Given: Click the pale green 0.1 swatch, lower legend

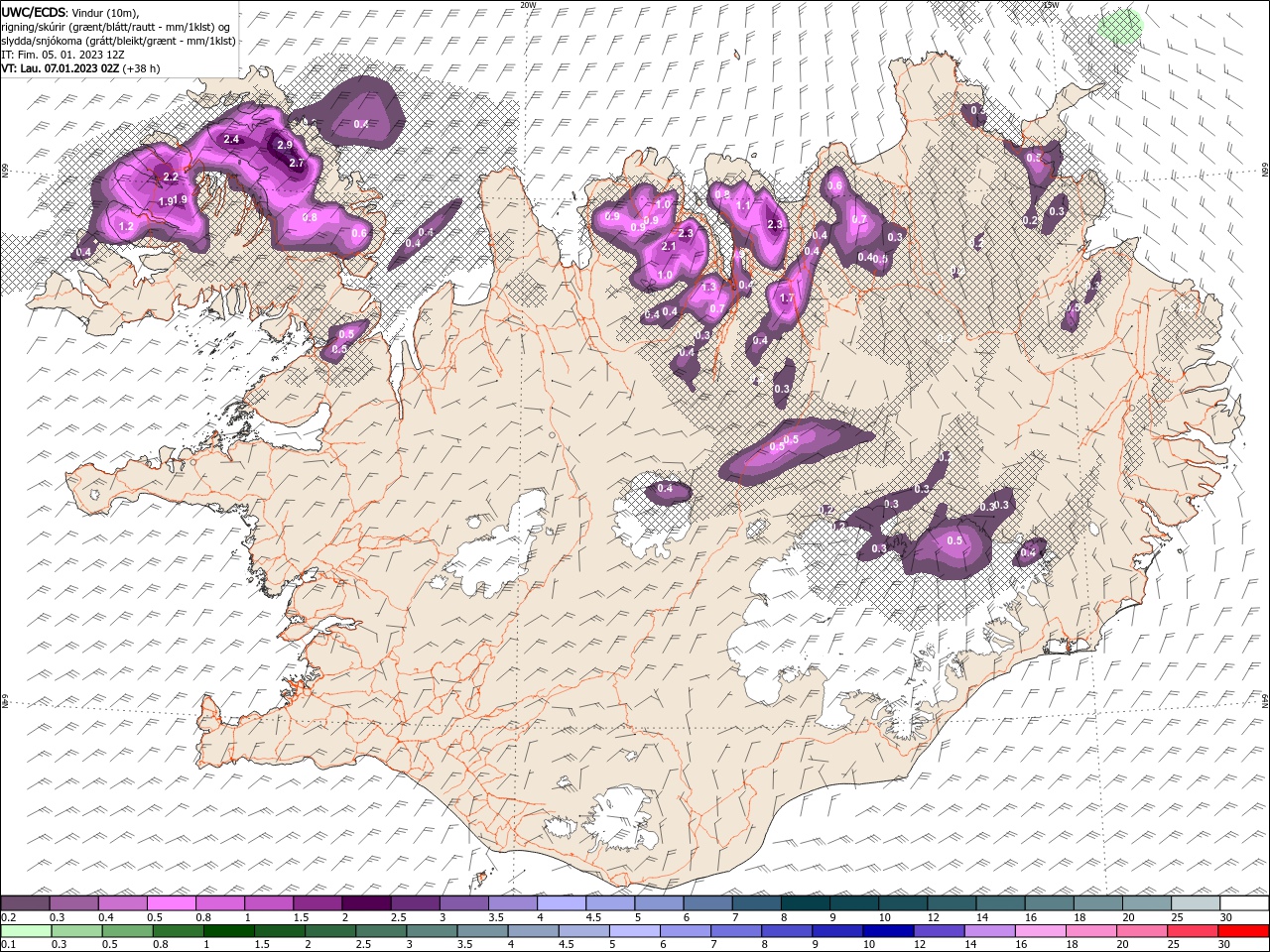Looking at the screenshot, I should click(26, 931).
